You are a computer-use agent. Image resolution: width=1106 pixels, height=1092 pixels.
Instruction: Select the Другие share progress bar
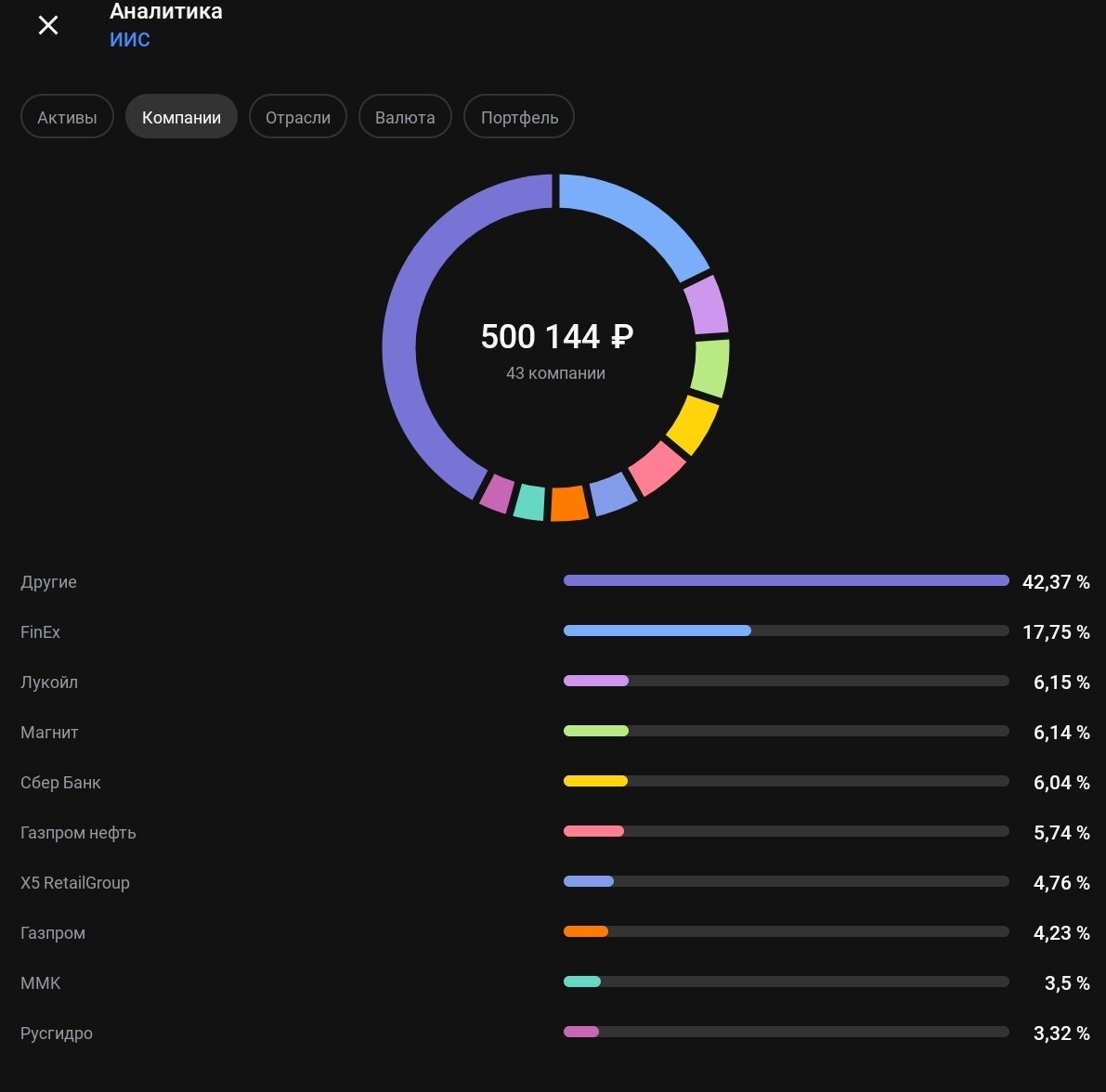click(787, 580)
